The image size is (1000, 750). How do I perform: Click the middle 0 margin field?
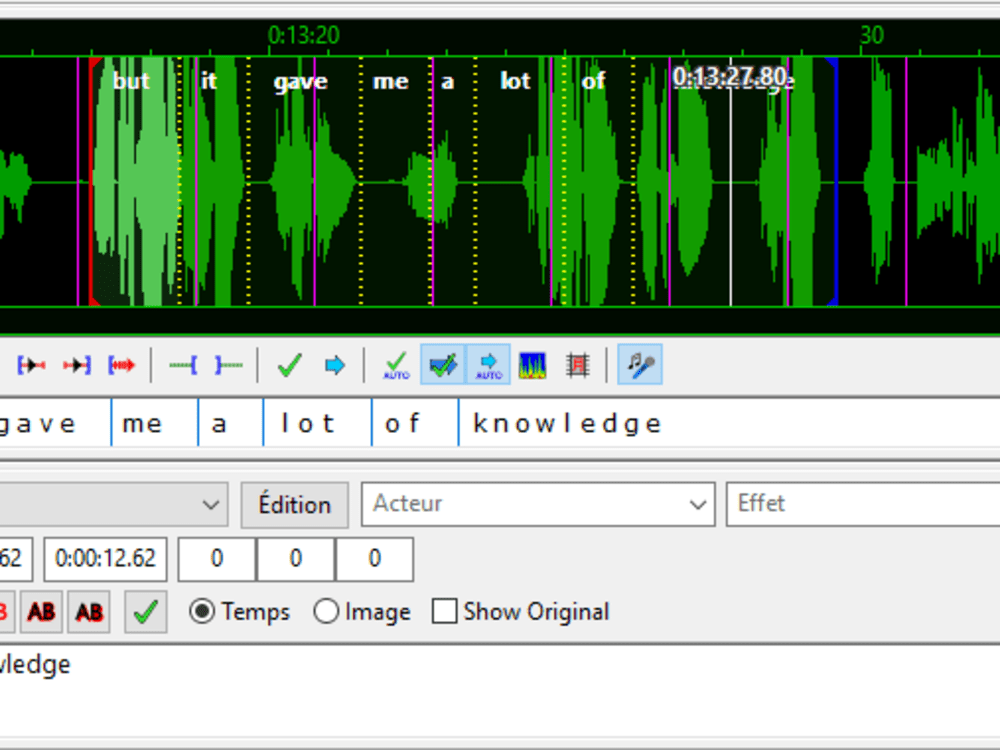pos(295,559)
